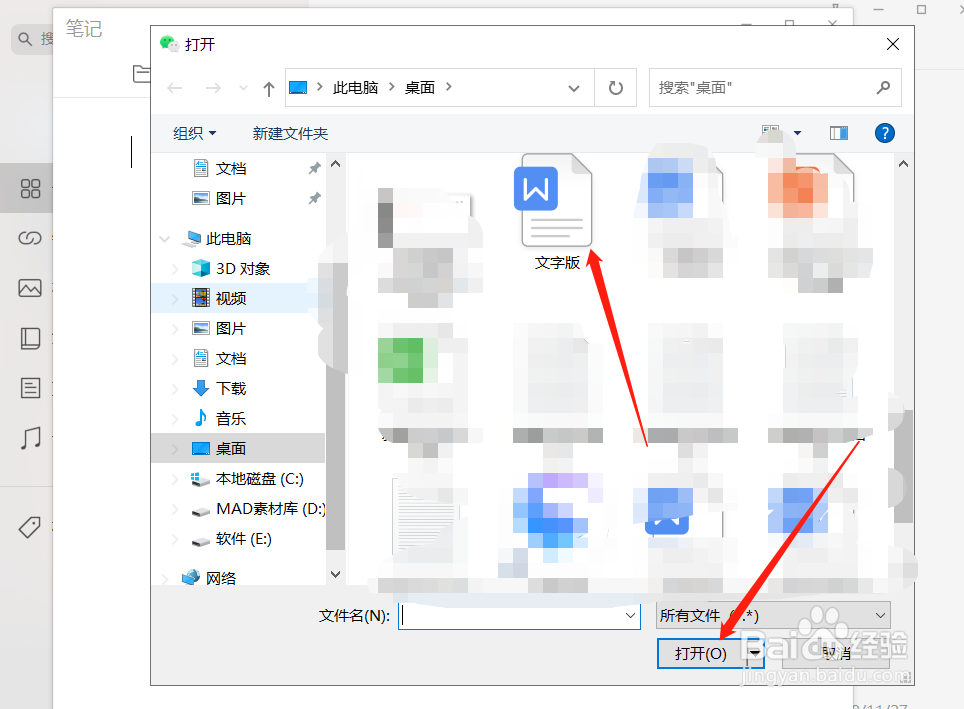The width and height of the screenshot is (964, 709).
Task: Click the tag icon in the notes sidebar
Action: click(x=28, y=526)
